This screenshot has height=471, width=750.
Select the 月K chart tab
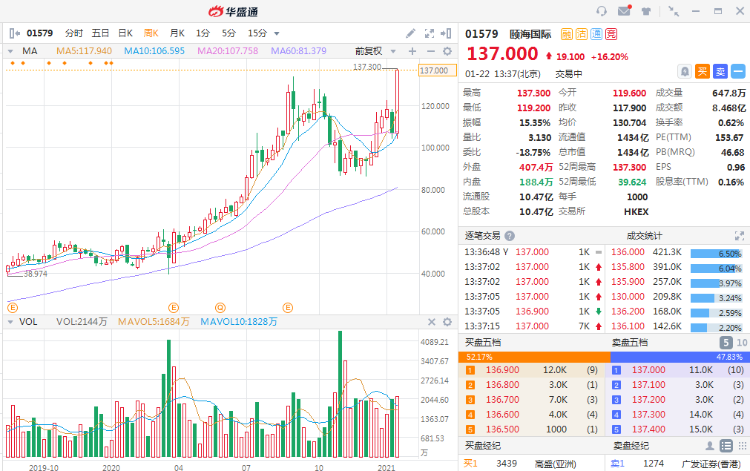176,33
